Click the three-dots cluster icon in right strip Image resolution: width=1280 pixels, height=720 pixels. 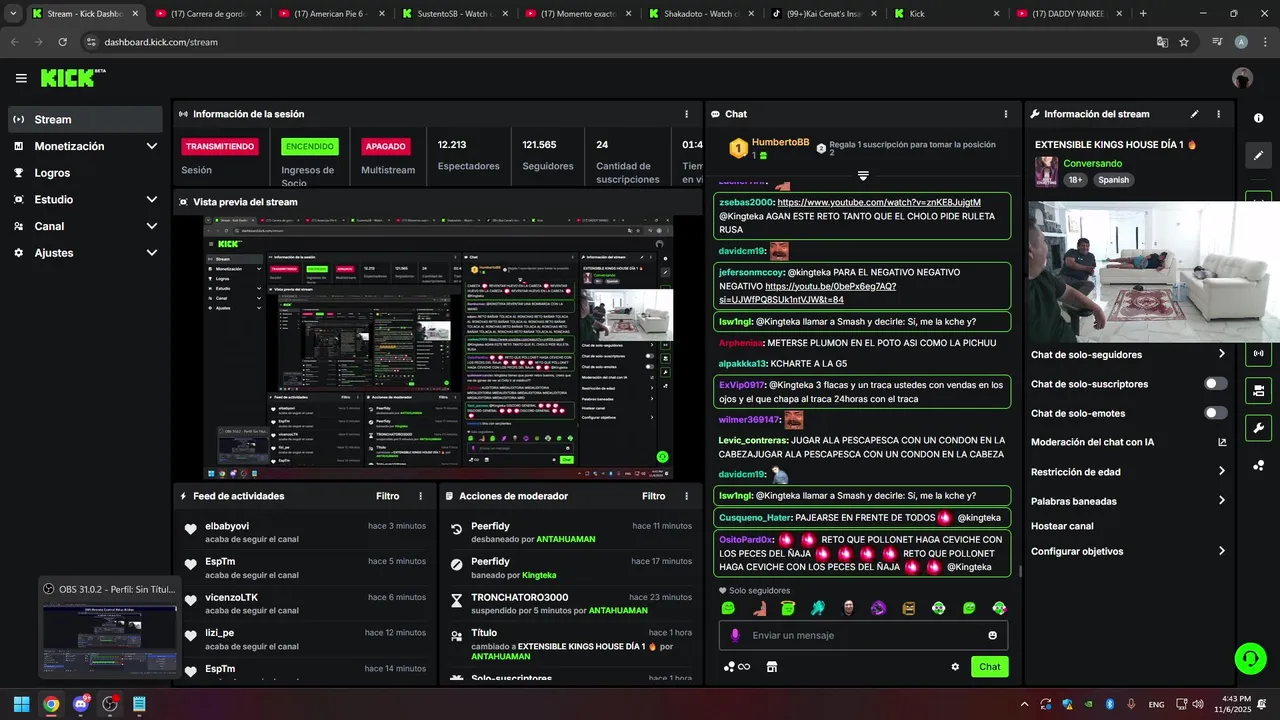(1258, 465)
